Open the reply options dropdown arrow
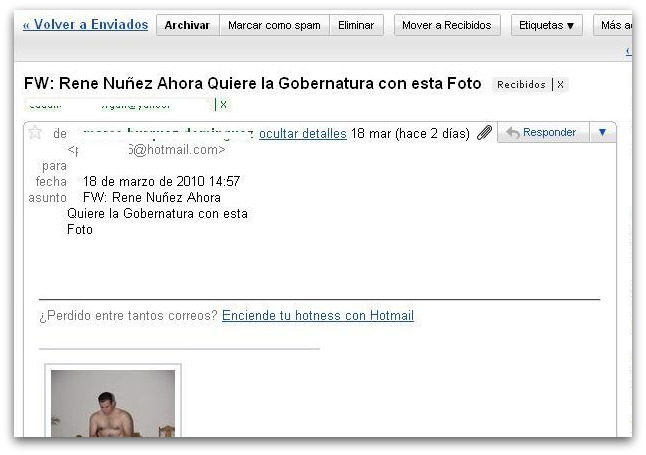 tap(603, 132)
